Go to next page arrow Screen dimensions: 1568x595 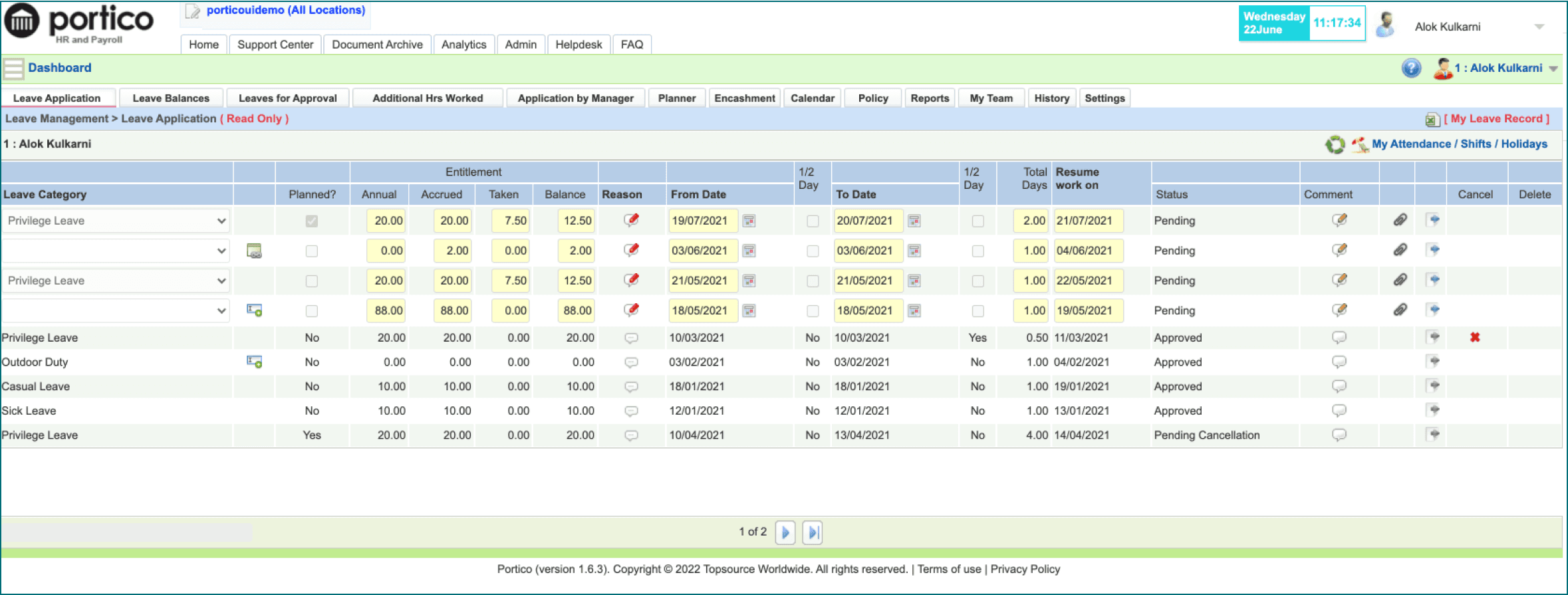[785, 533]
